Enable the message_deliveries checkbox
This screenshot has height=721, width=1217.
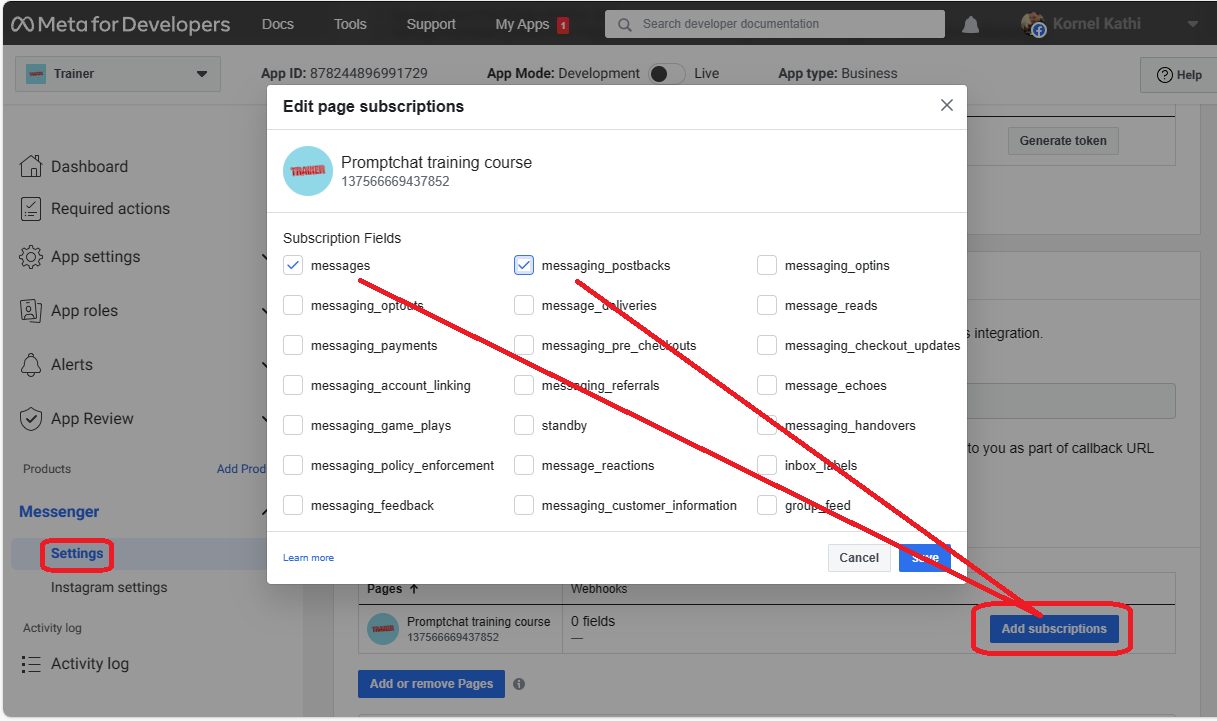pos(524,306)
